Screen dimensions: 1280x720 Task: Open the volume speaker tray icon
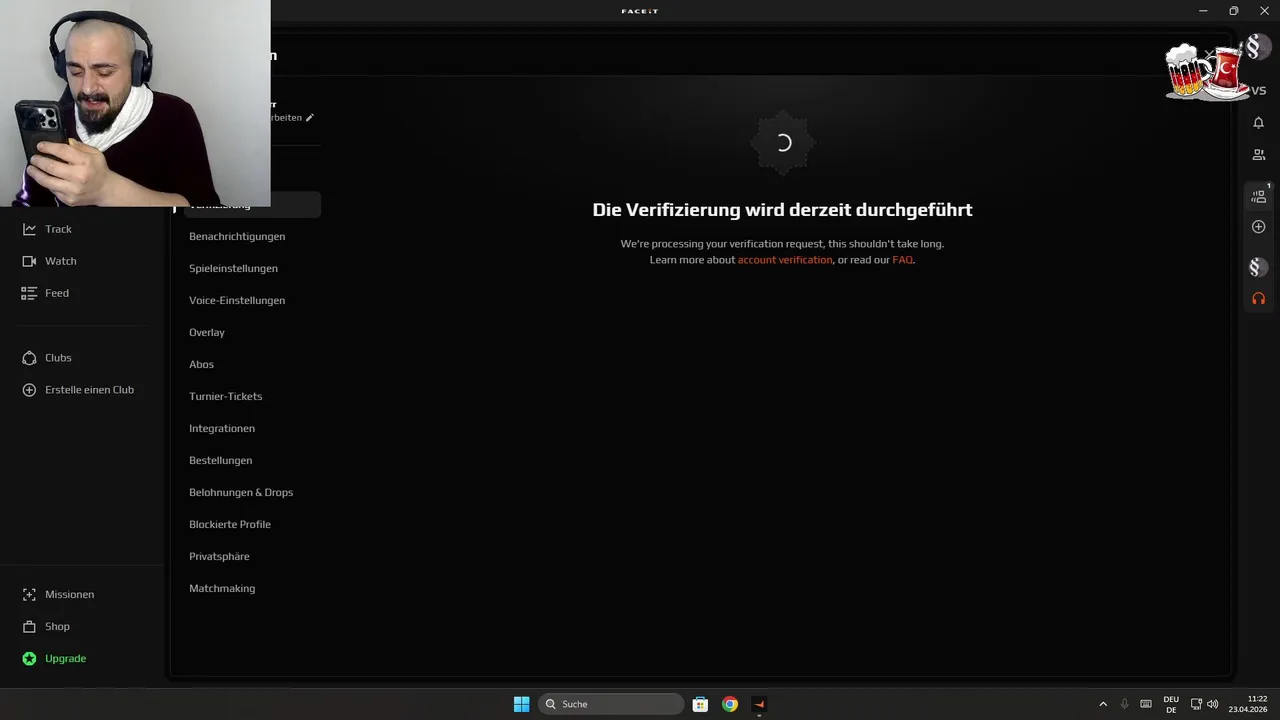point(1213,704)
